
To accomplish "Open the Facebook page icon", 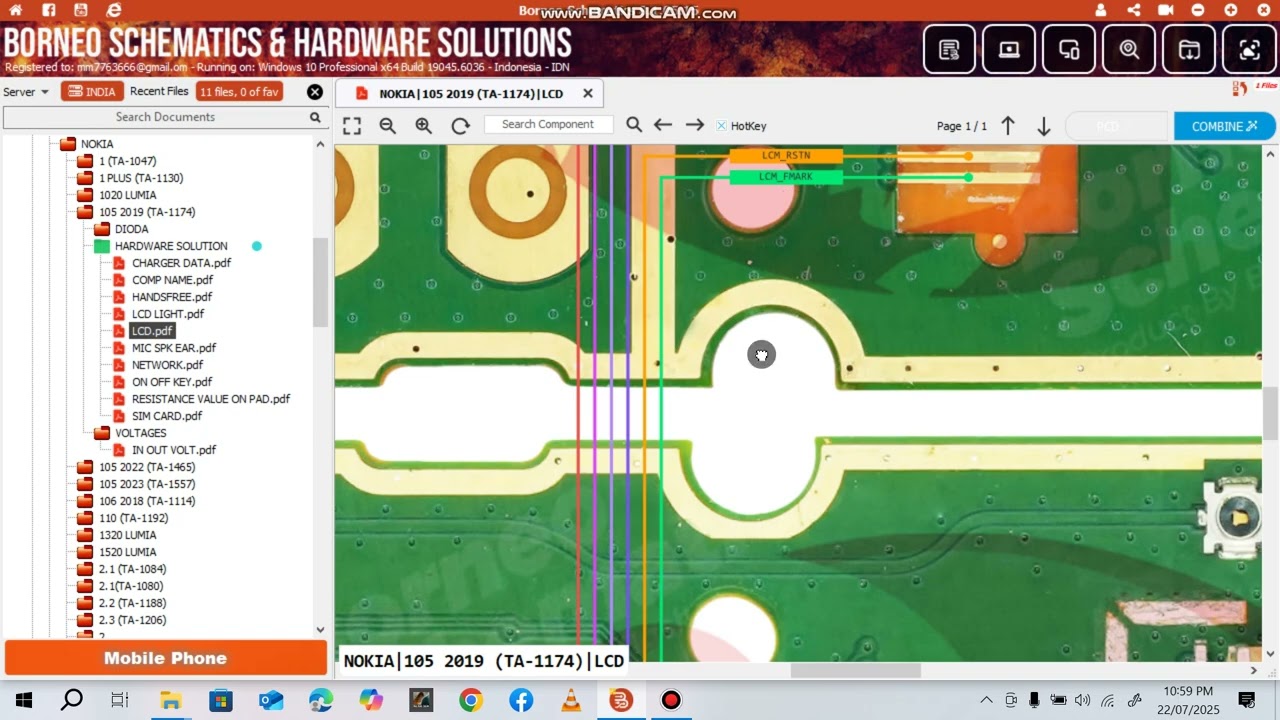I will (x=48, y=10).
